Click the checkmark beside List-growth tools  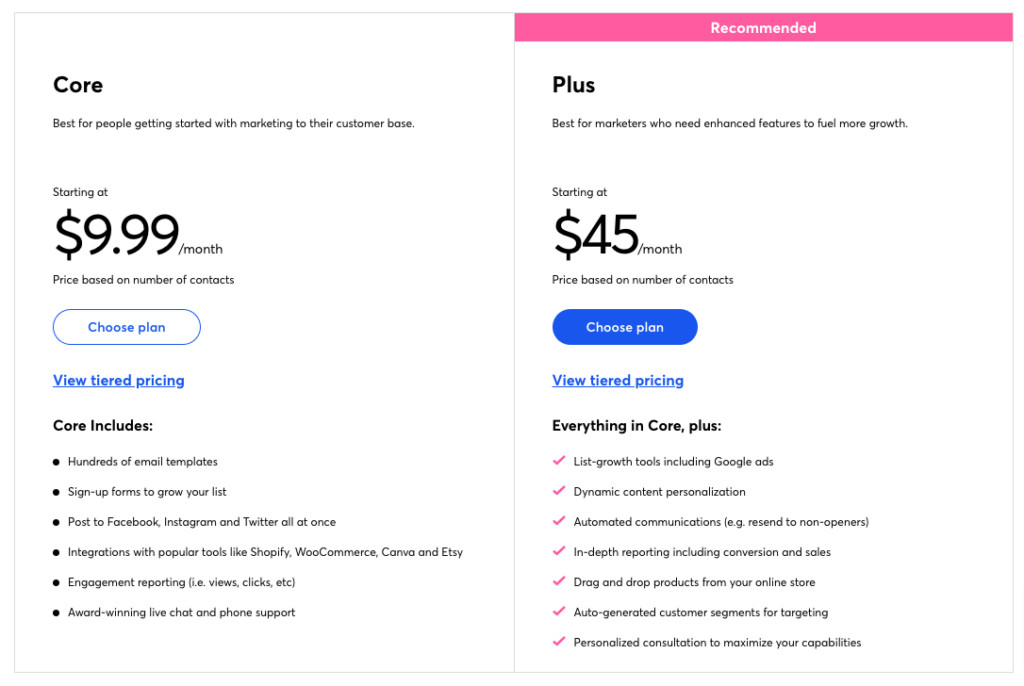(559, 461)
